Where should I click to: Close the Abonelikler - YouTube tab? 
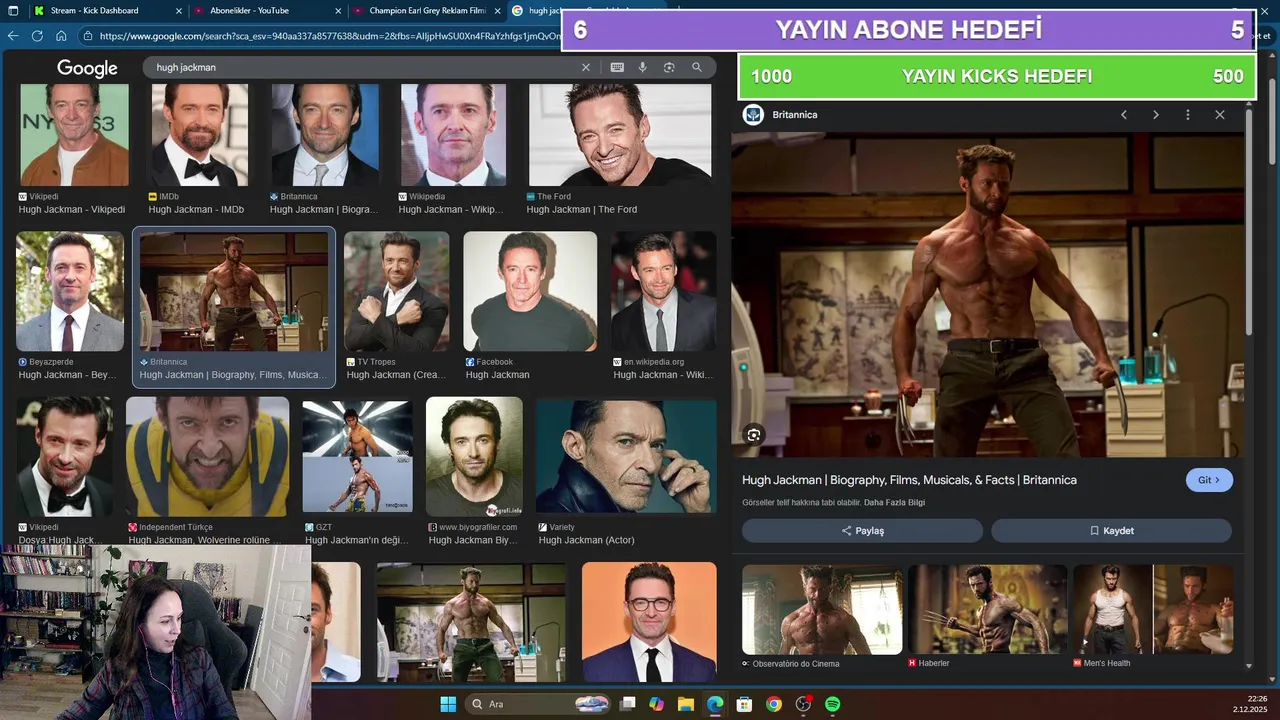338,11
